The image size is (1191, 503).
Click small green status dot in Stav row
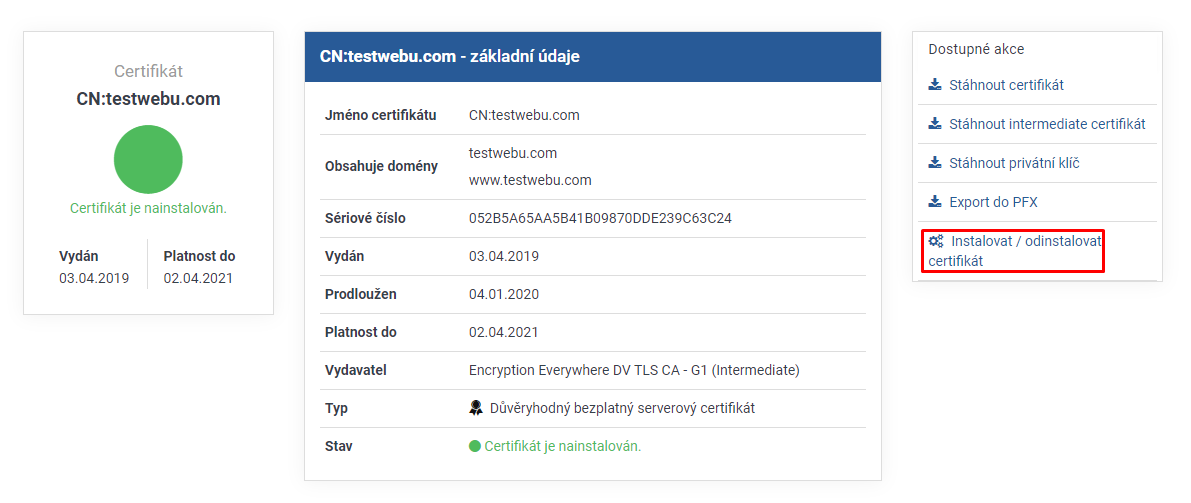pos(475,446)
